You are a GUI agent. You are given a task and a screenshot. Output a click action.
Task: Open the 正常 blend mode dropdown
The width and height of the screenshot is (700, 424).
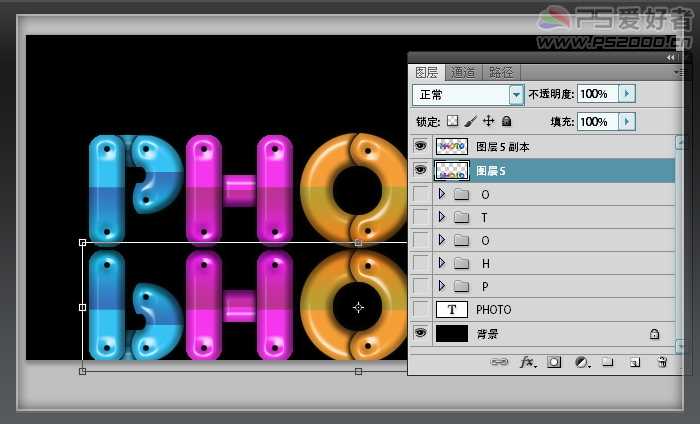(x=517, y=95)
